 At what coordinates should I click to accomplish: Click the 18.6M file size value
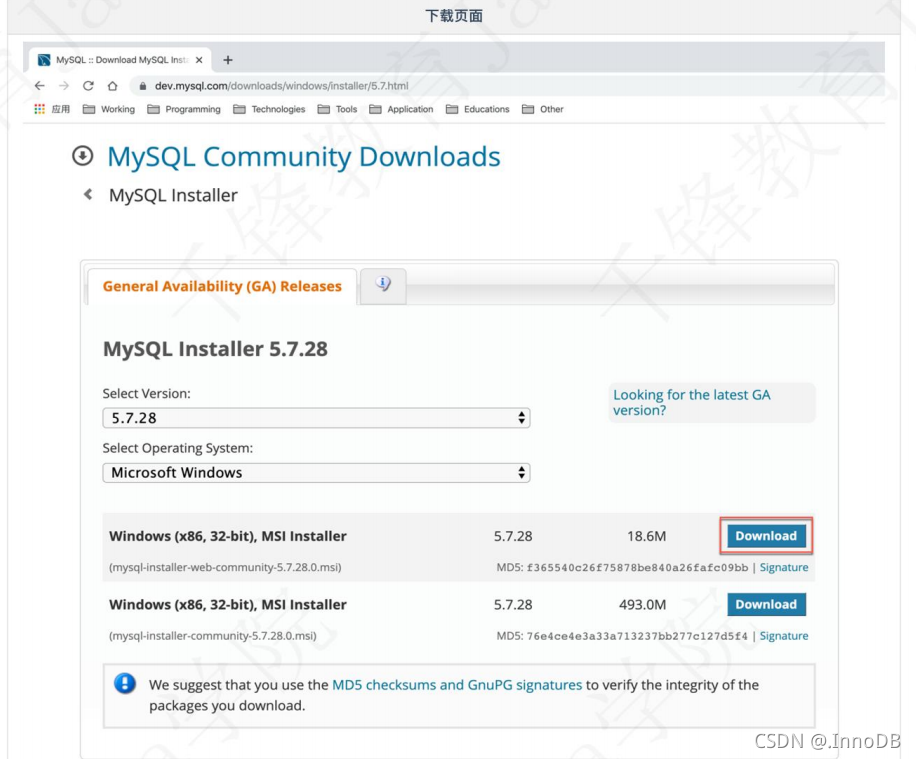click(647, 536)
